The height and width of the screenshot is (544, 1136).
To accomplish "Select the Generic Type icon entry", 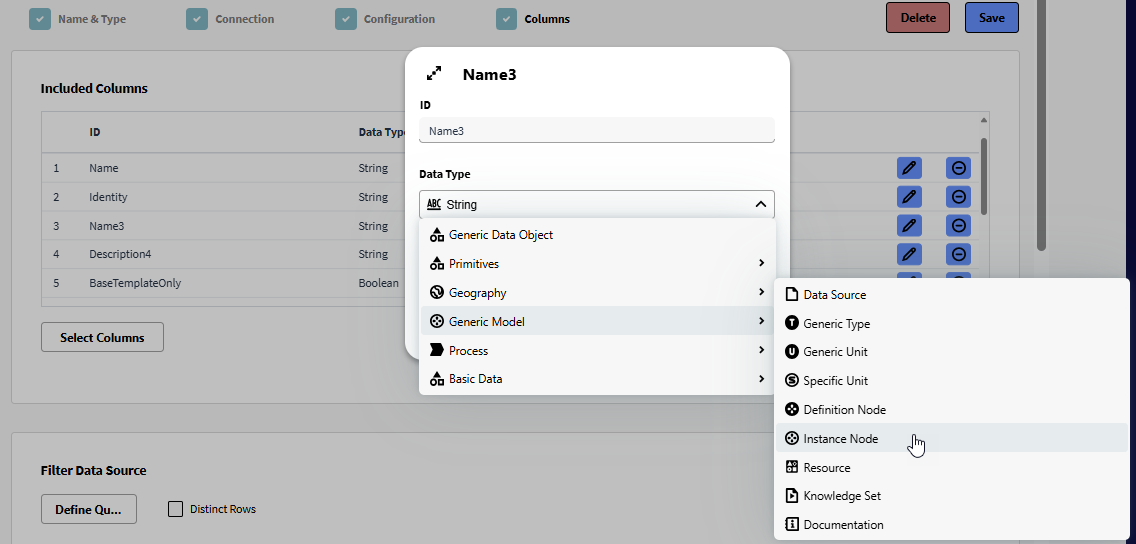I will point(792,323).
